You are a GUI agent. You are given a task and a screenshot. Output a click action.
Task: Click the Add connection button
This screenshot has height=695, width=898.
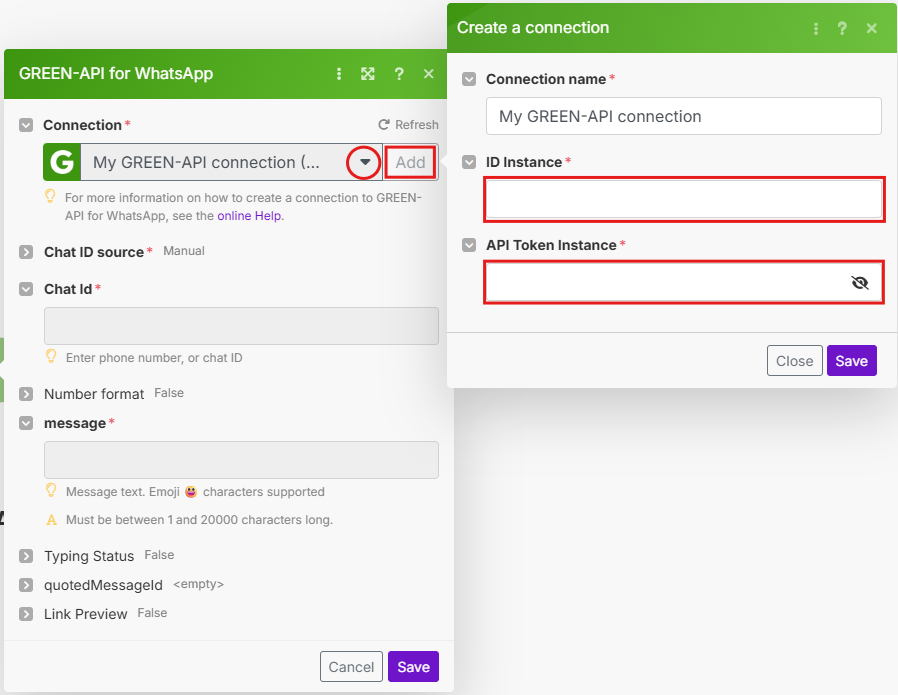pyautogui.click(x=410, y=162)
